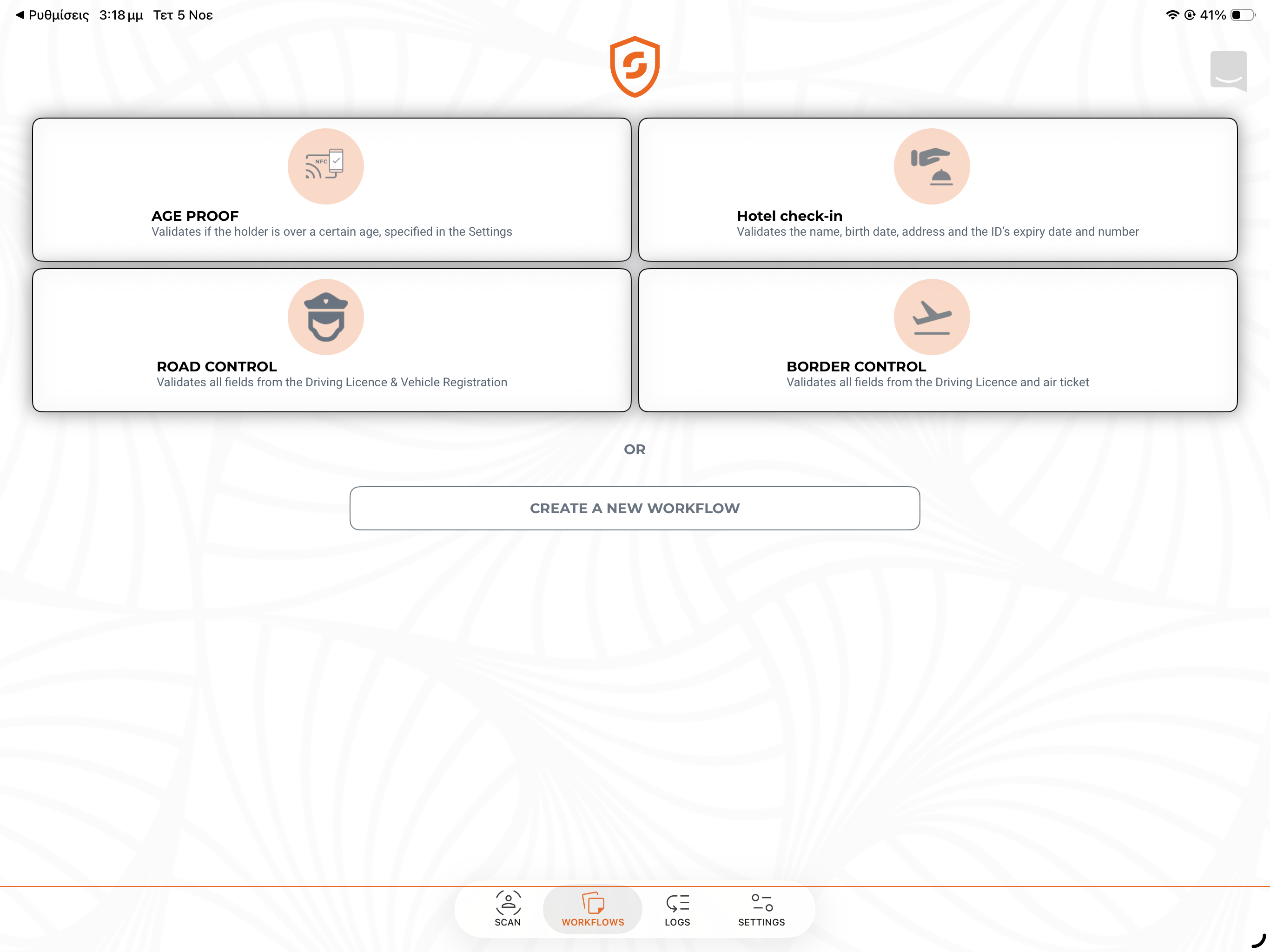This screenshot has height=952, width=1270.
Task: Click the Age Proof description text
Action: [332, 231]
